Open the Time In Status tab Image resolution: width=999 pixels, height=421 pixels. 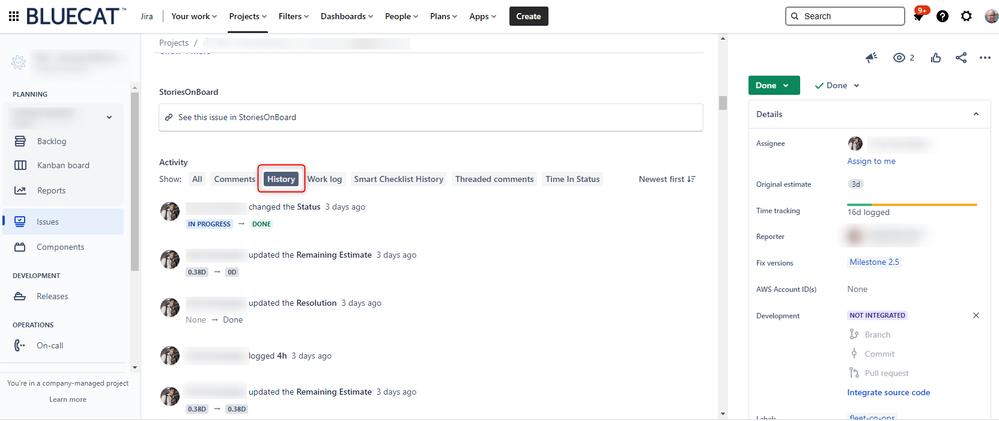tap(573, 179)
